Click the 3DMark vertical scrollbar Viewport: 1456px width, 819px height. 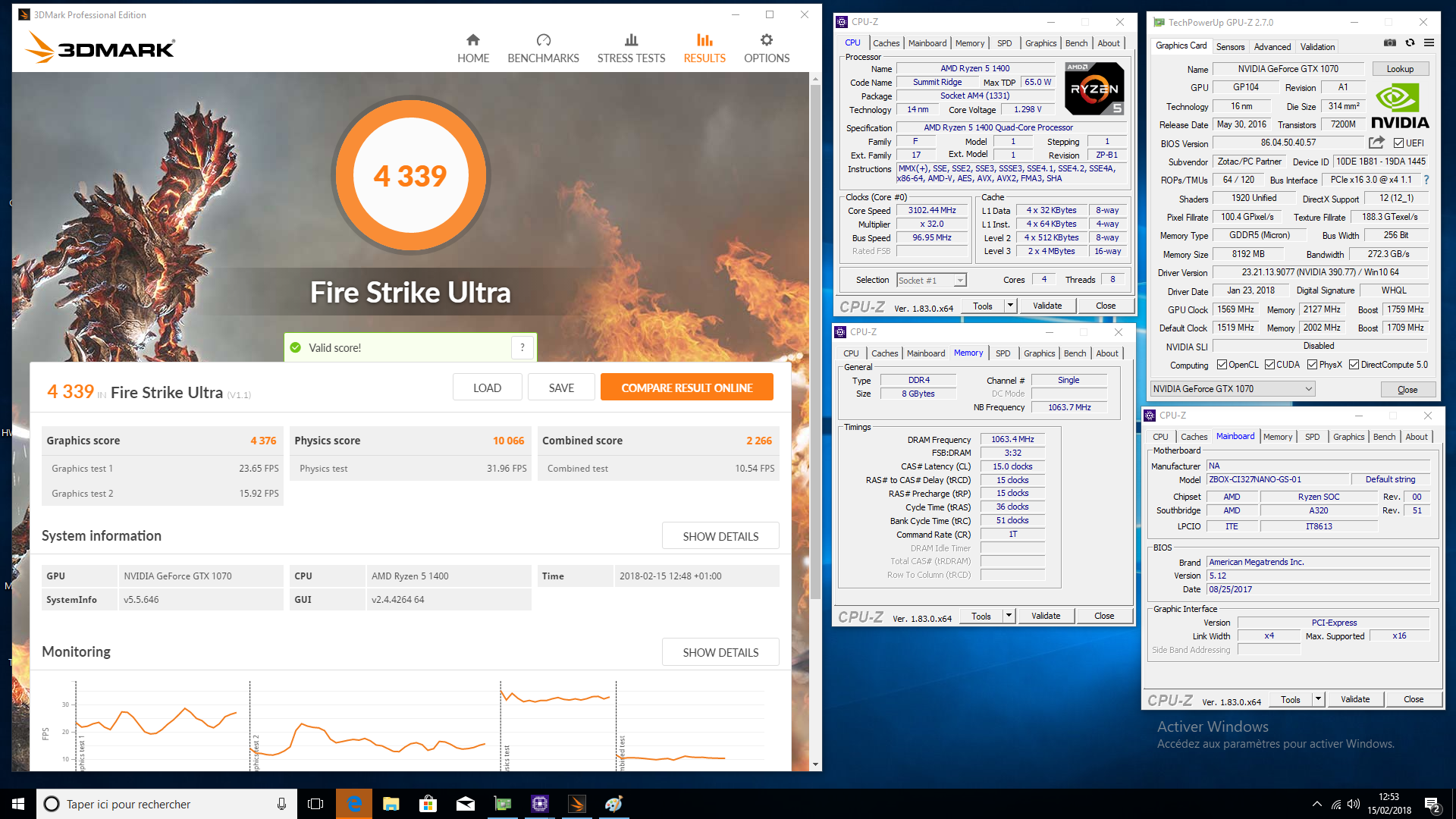pyautogui.click(x=815, y=341)
